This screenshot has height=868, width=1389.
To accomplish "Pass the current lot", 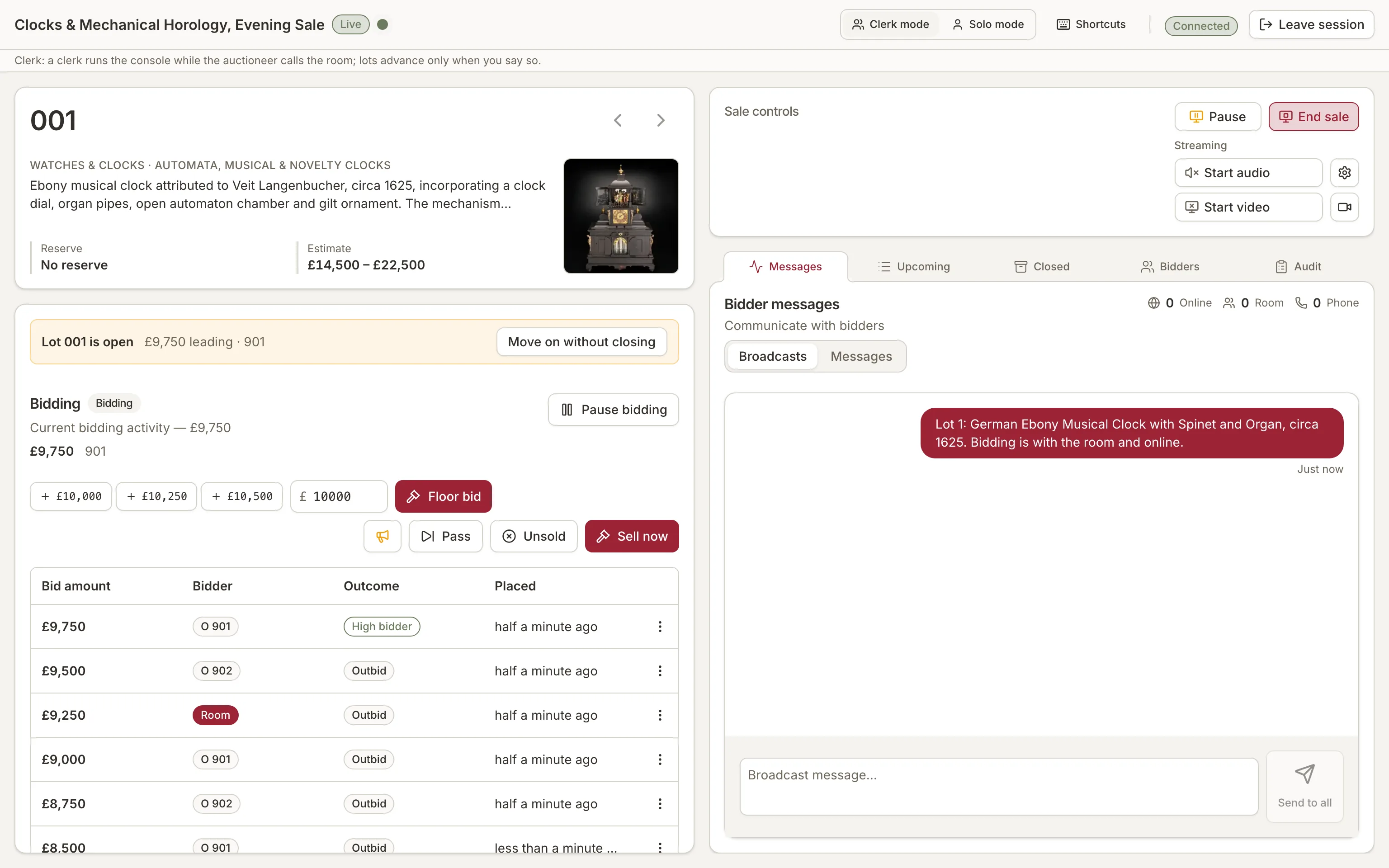I will 445,536.
